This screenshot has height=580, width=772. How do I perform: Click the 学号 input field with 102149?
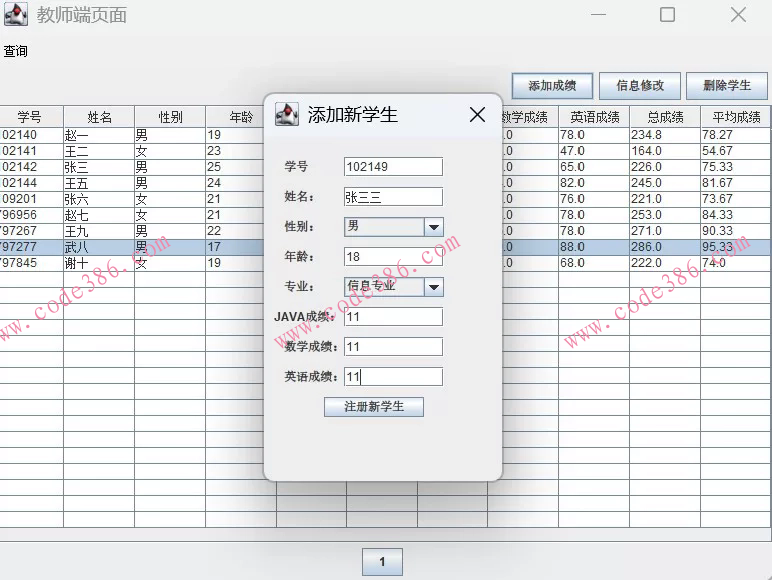point(393,167)
